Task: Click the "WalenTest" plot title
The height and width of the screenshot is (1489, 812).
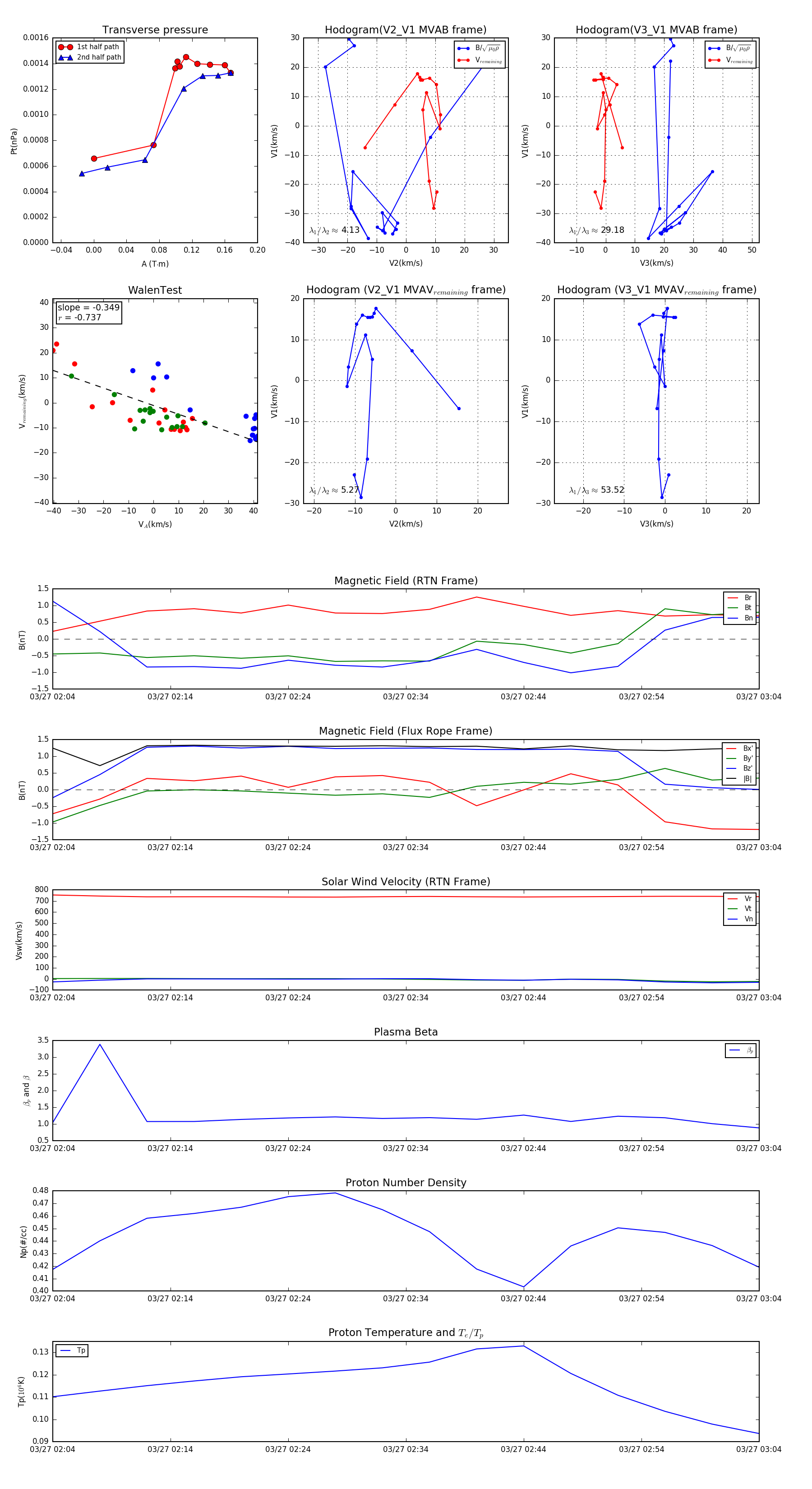Action: [x=155, y=290]
